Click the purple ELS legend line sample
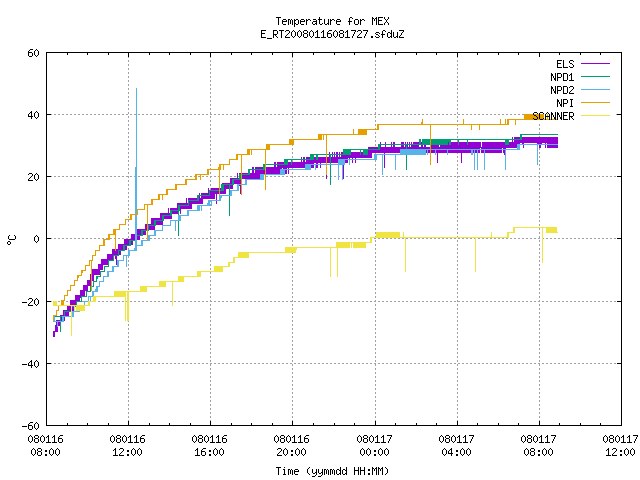The width and height of the screenshot is (640, 480). tap(595, 64)
